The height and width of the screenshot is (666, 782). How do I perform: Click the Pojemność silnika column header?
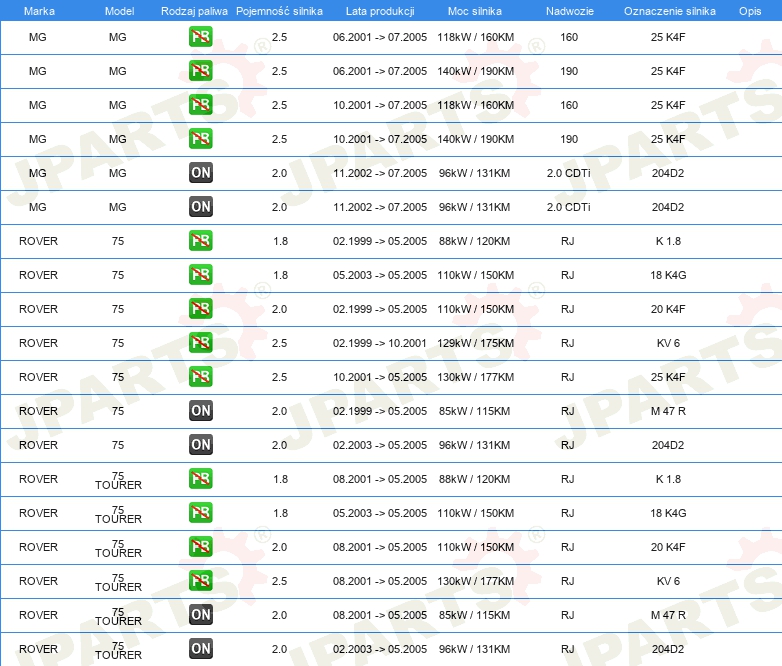(279, 11)
